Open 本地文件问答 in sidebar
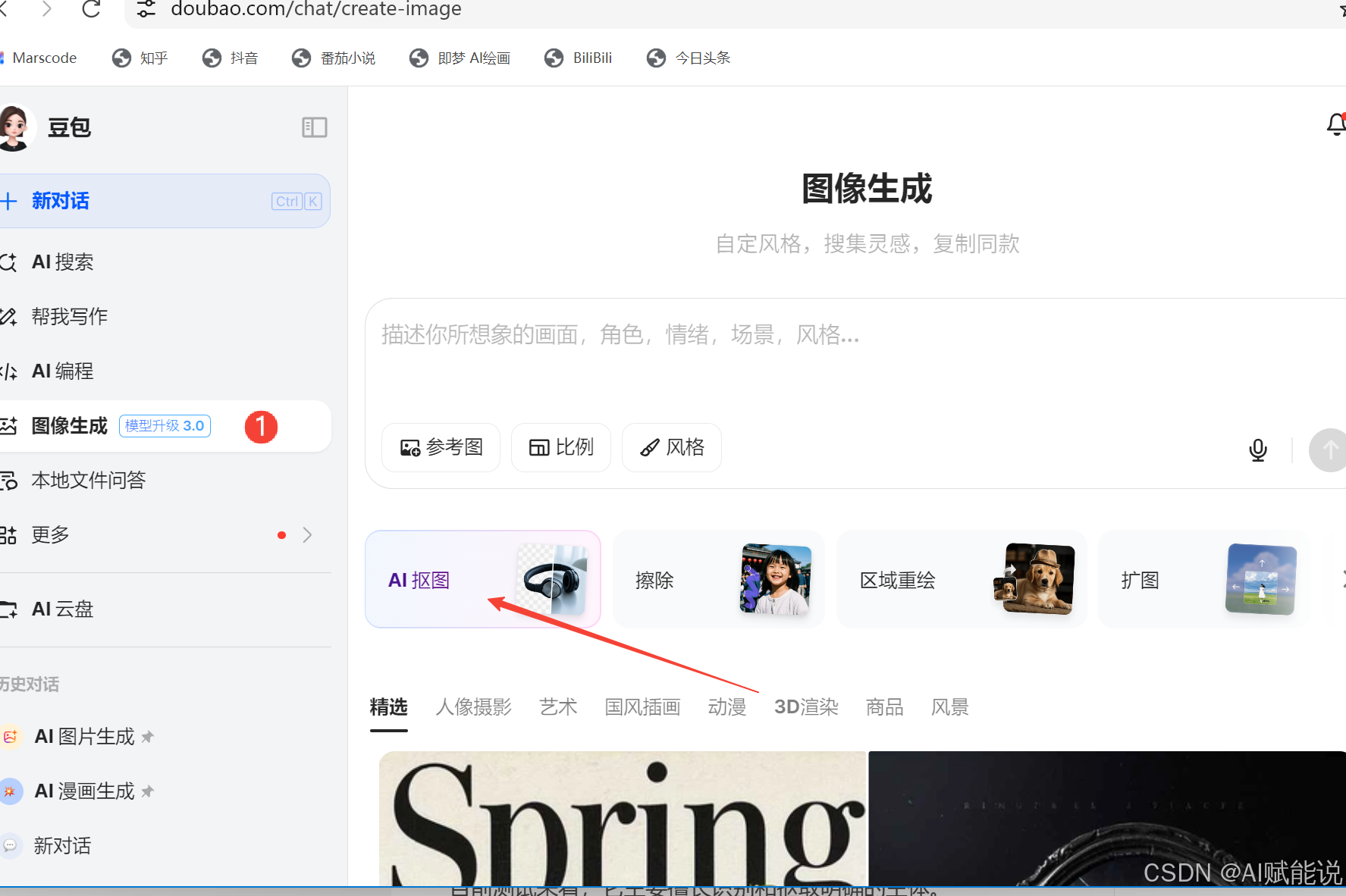Screen dimensions: 1346x896 click(x=165, y=481)
